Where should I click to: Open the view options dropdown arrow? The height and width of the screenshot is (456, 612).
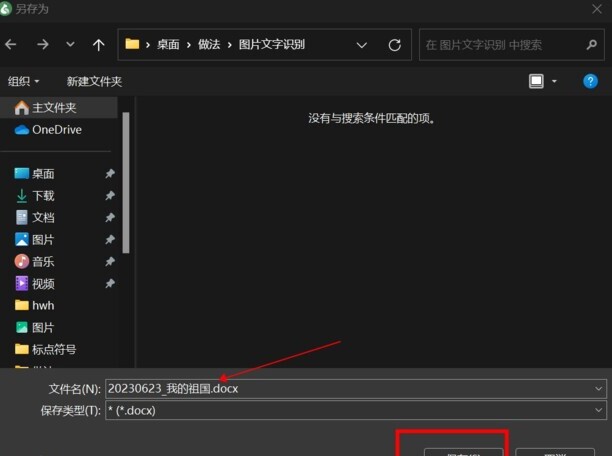[554, 82]
